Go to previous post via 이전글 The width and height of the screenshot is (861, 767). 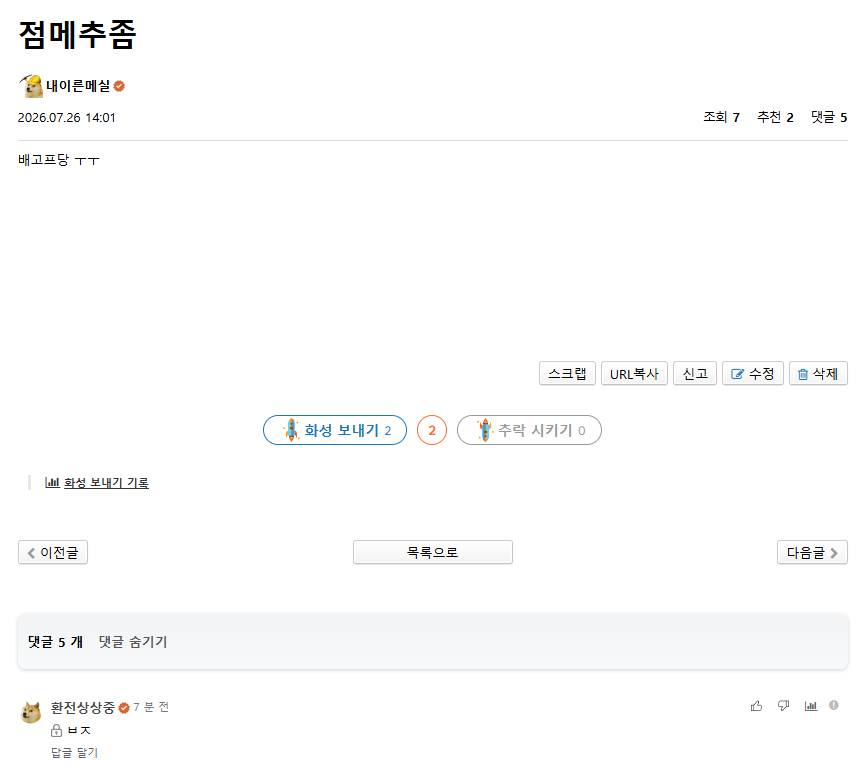tap(53, 552)
